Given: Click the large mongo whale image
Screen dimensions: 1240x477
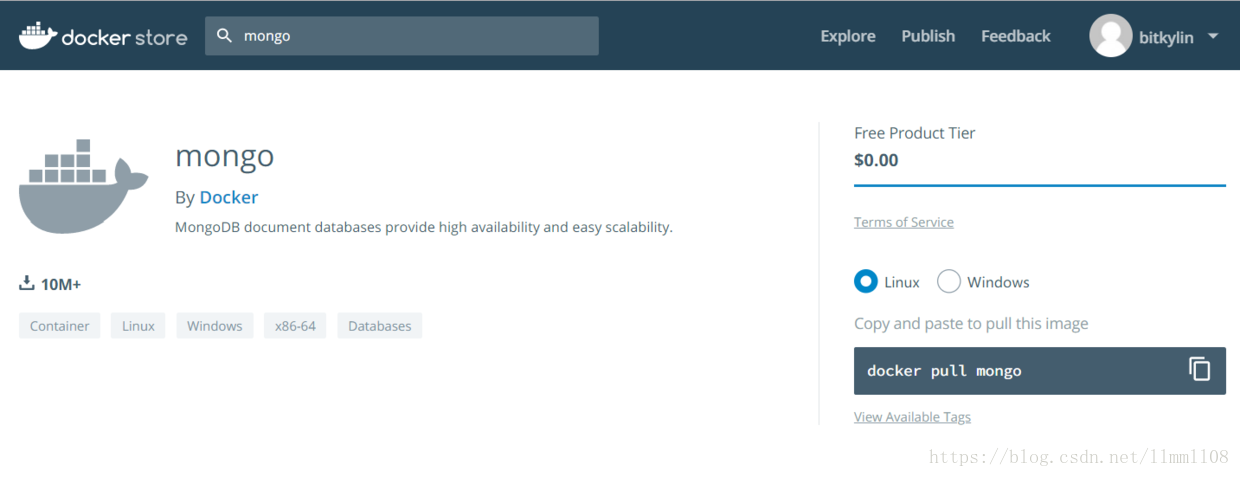Looking at the screenshot, I should [83, 186].
